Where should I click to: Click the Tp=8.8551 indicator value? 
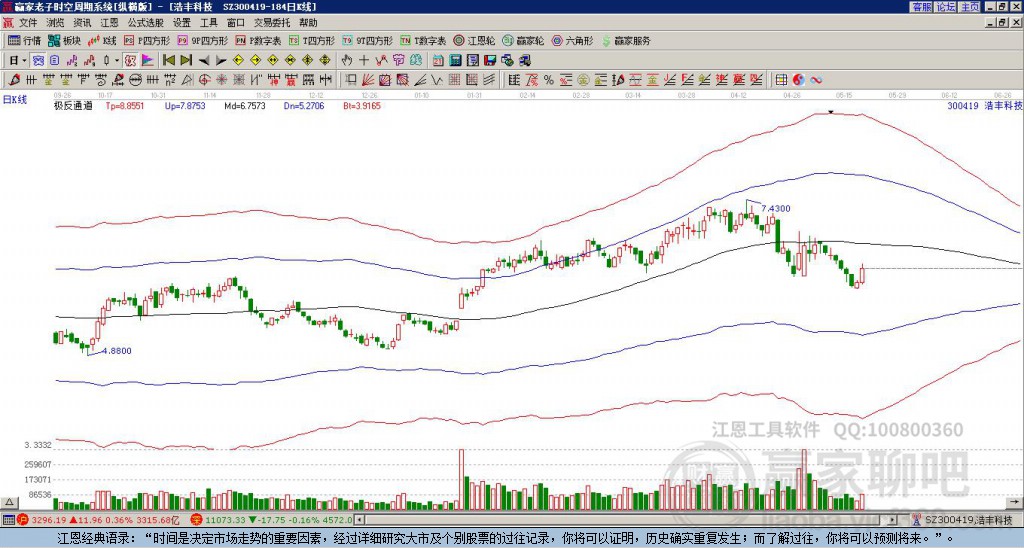[x=125, y=106]
